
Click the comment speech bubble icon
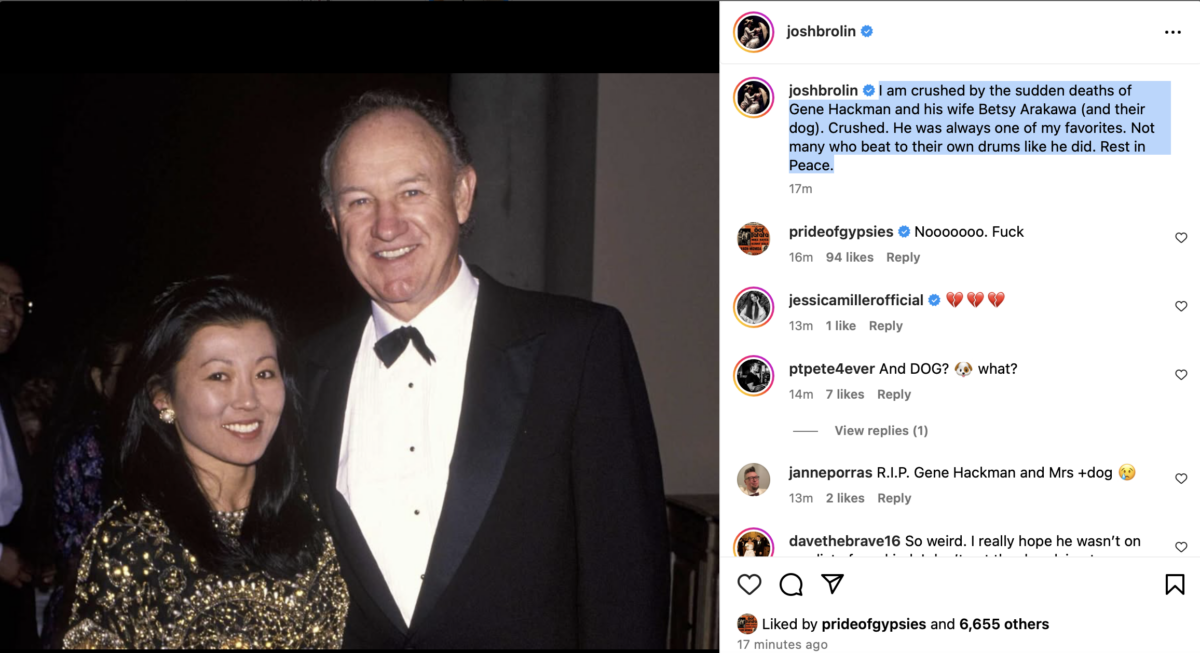tap(791, 584)
